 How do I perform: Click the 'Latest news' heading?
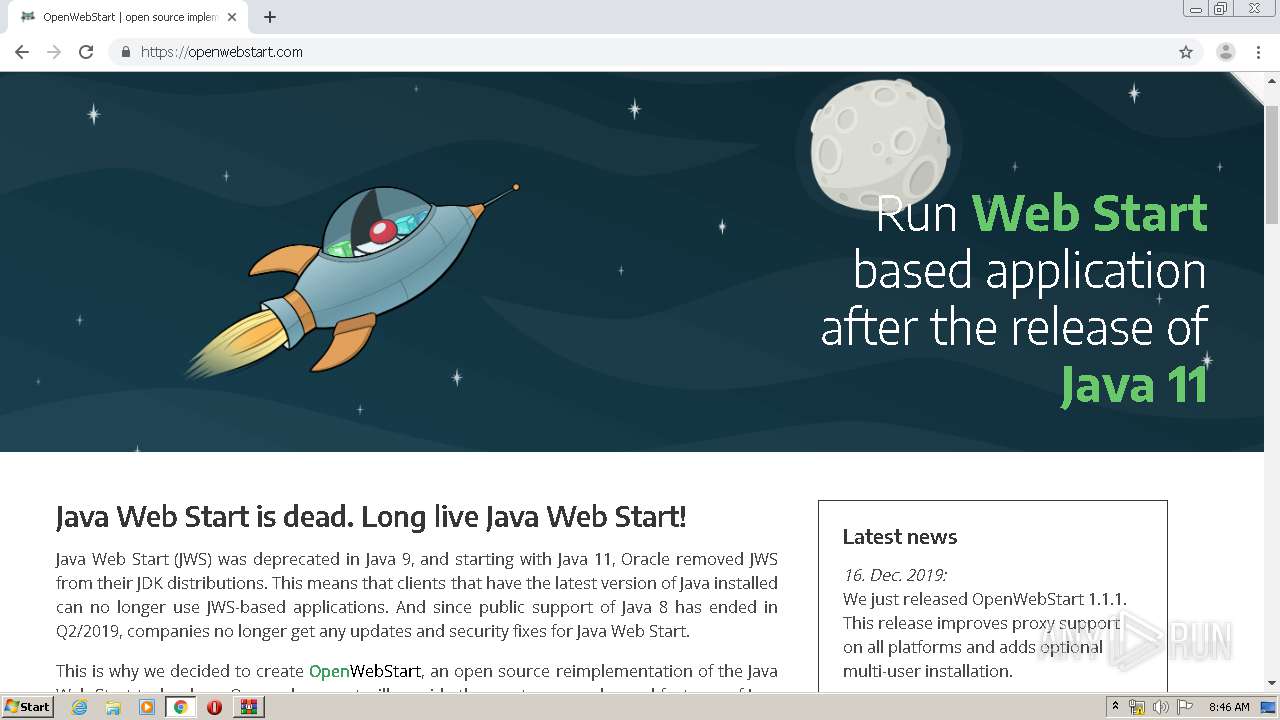click(x=900, y=537)
